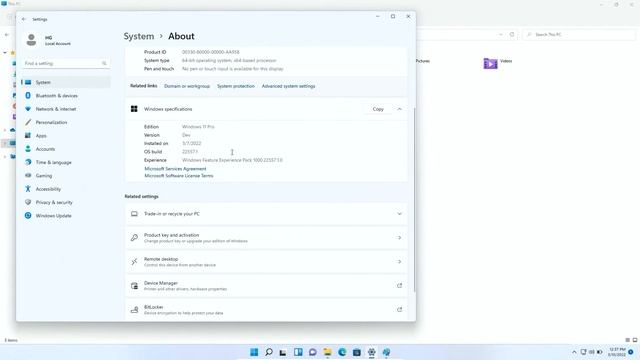The image size is (640, 360).
Task: Open the Start menu
Action: 254,352
